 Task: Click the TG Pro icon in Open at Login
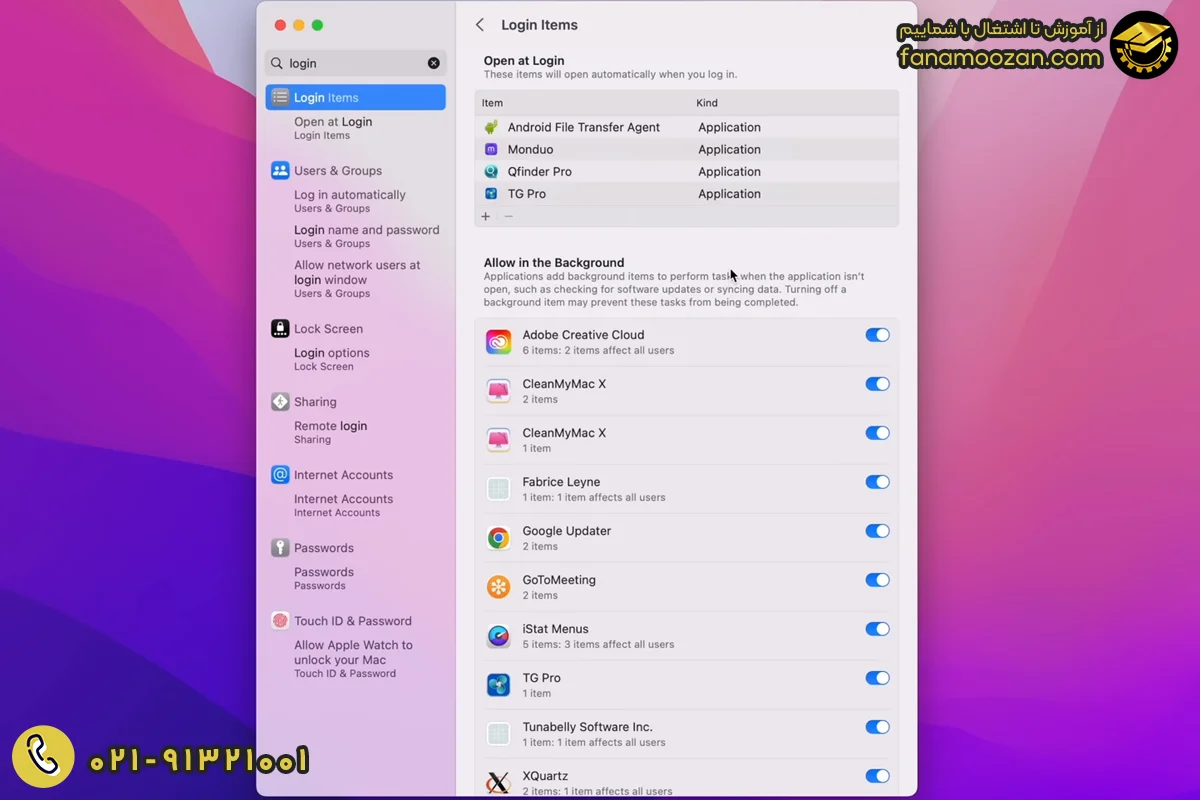tap(491, 194)
